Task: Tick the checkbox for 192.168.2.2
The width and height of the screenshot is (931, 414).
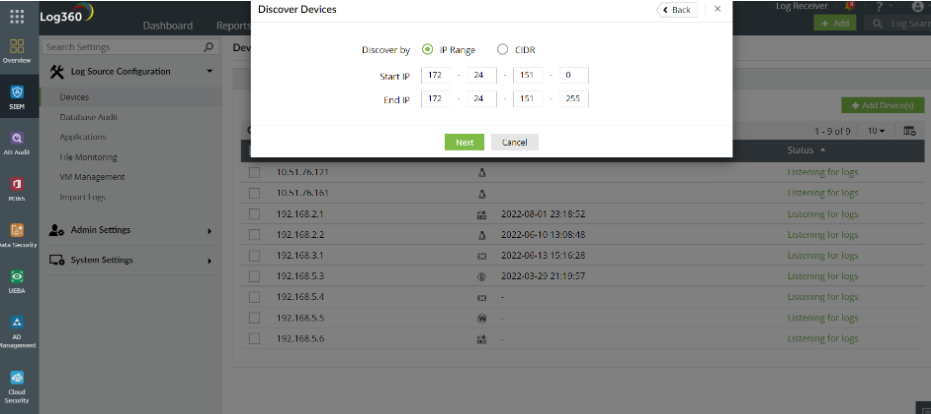Action: 254,235
